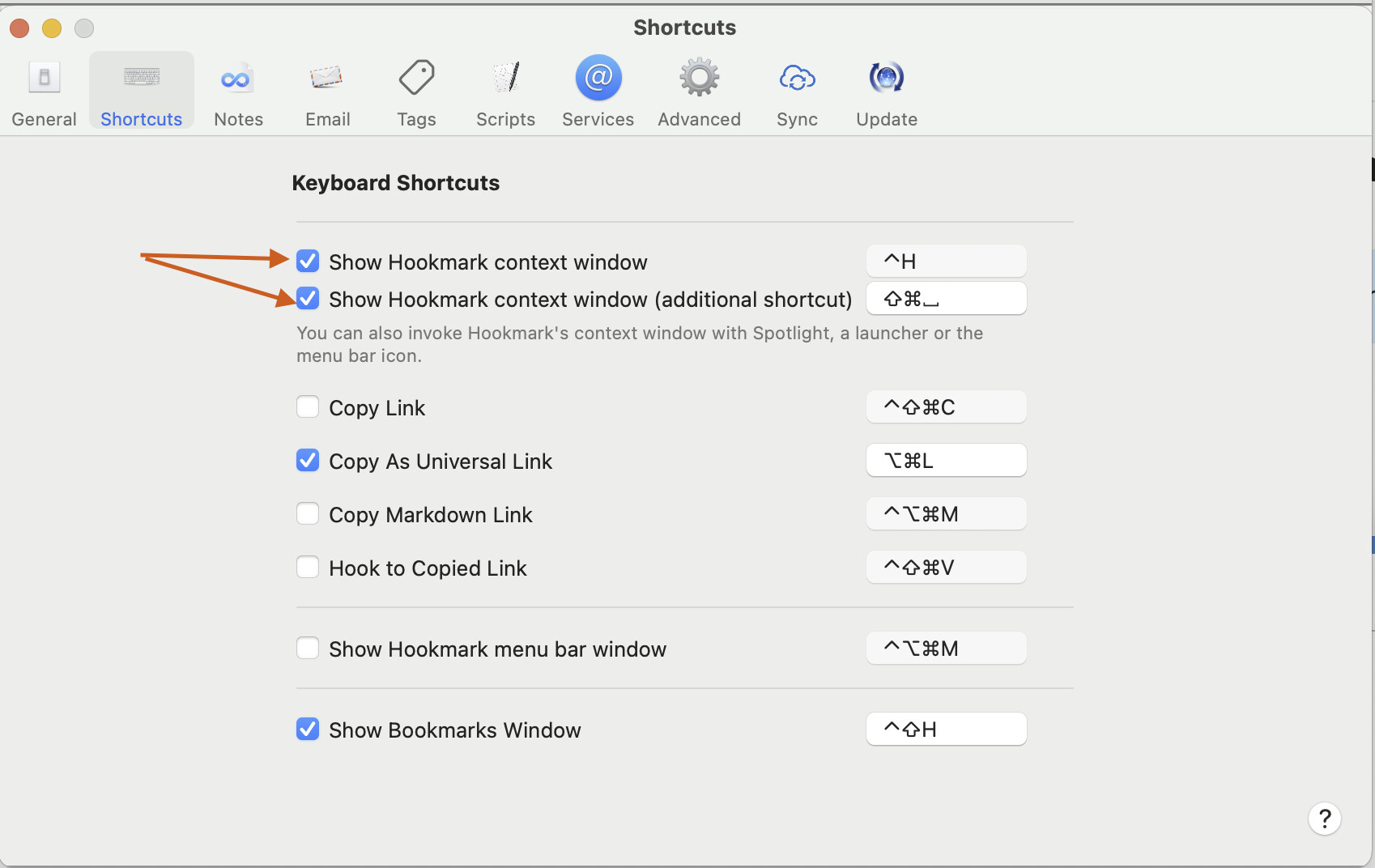Click the Sync cloud icon
This screenshot has height=868, width=1375.
pyautogui.click(x=797, y=79)
